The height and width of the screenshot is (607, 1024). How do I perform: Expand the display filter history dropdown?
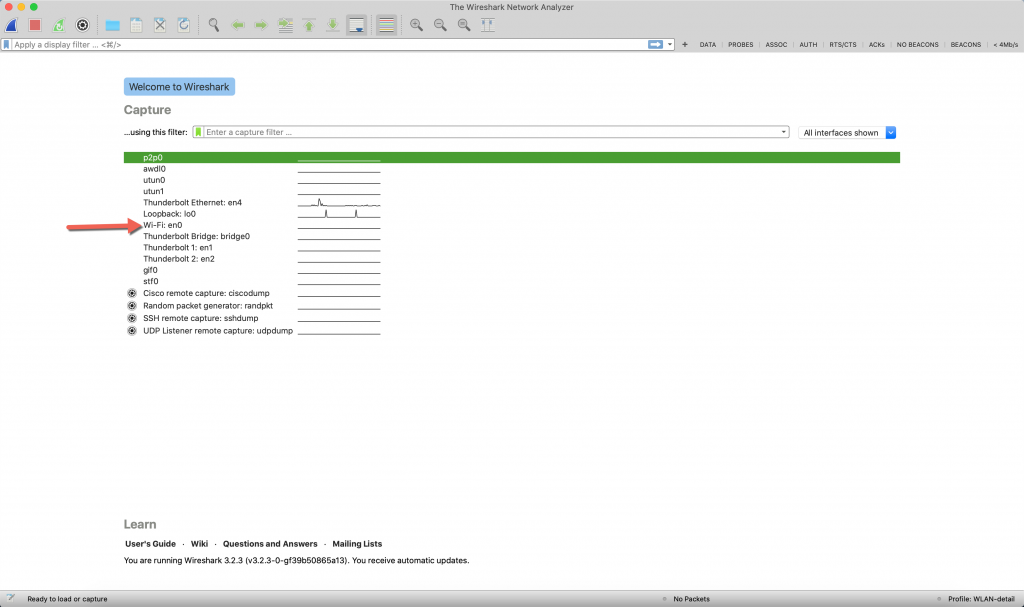pos(670,45)
